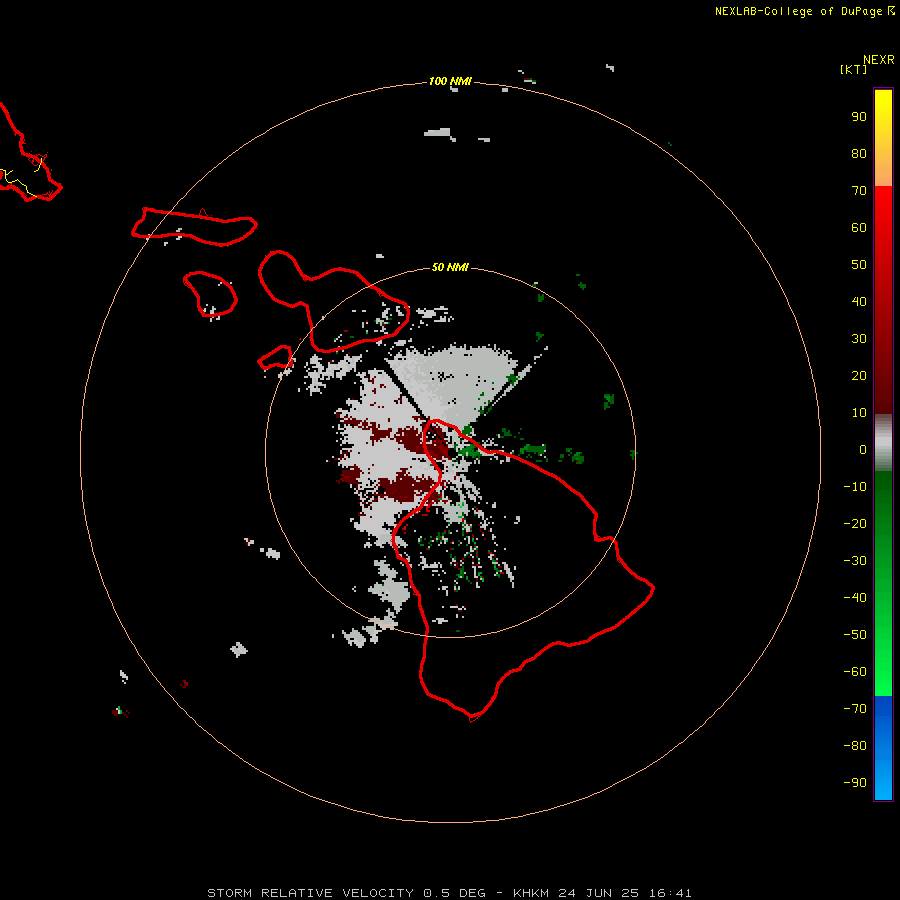Click the -20 value on the velocity scale

tap(855, 524)
